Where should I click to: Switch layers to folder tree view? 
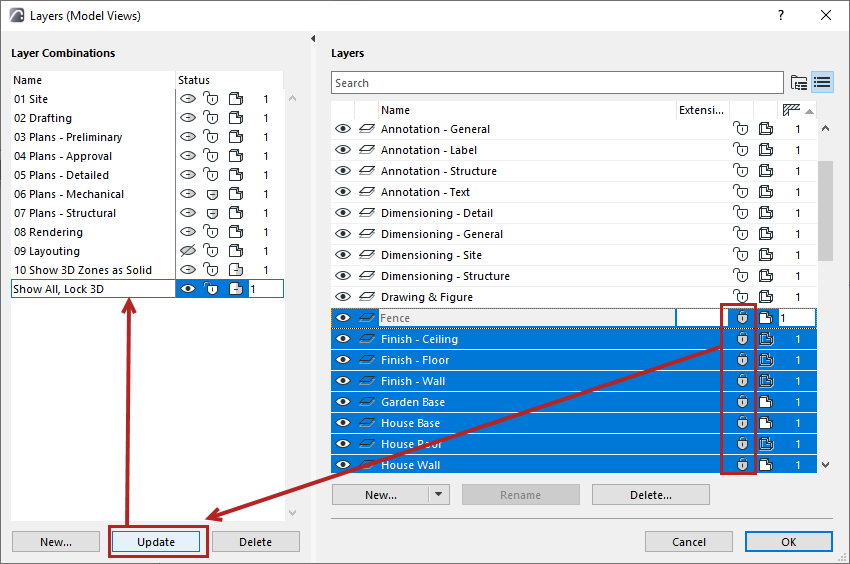[799, 82]
